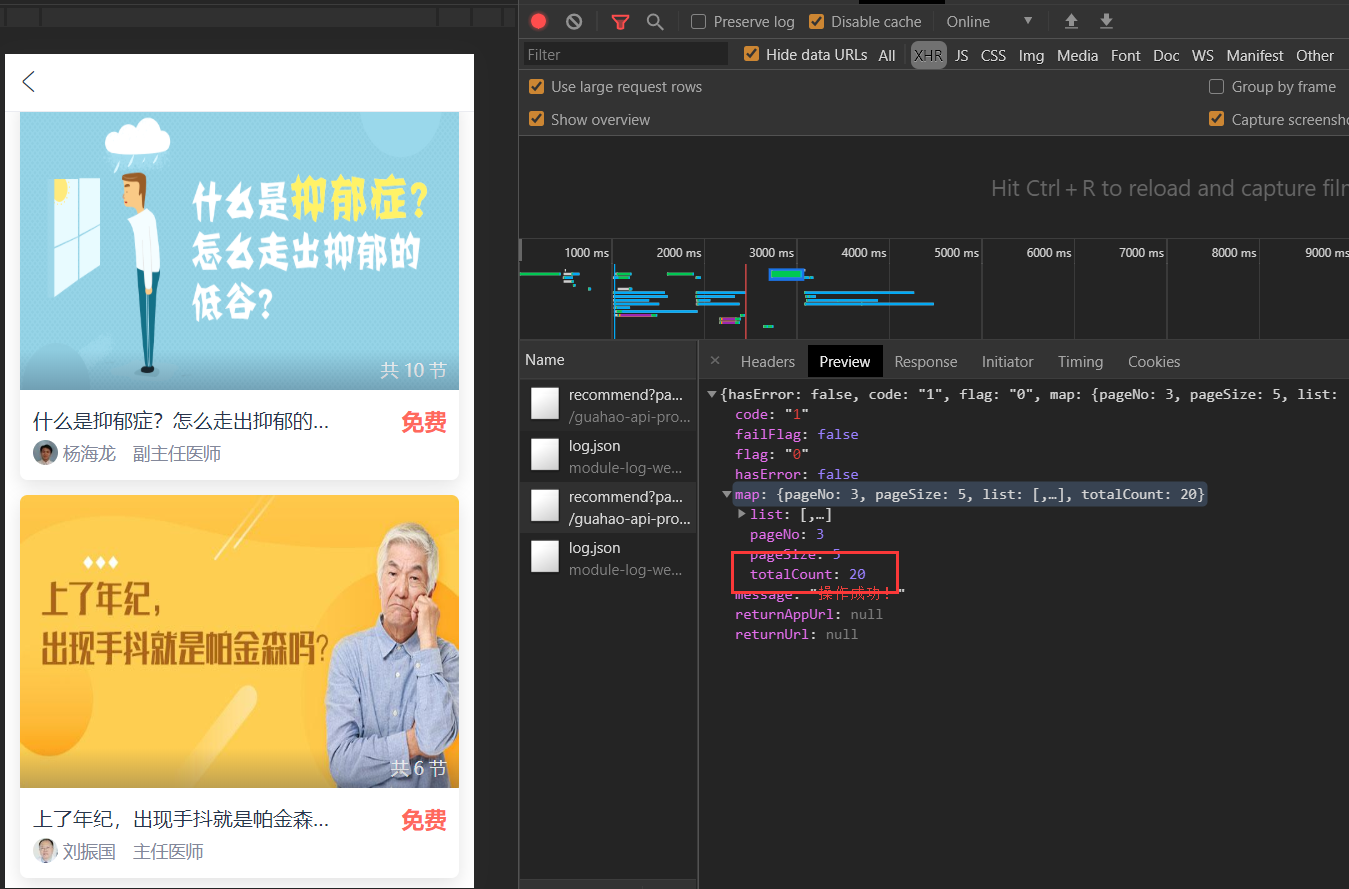Clear the network log
Screen dimensions: 1349x889
pos(574,21)
